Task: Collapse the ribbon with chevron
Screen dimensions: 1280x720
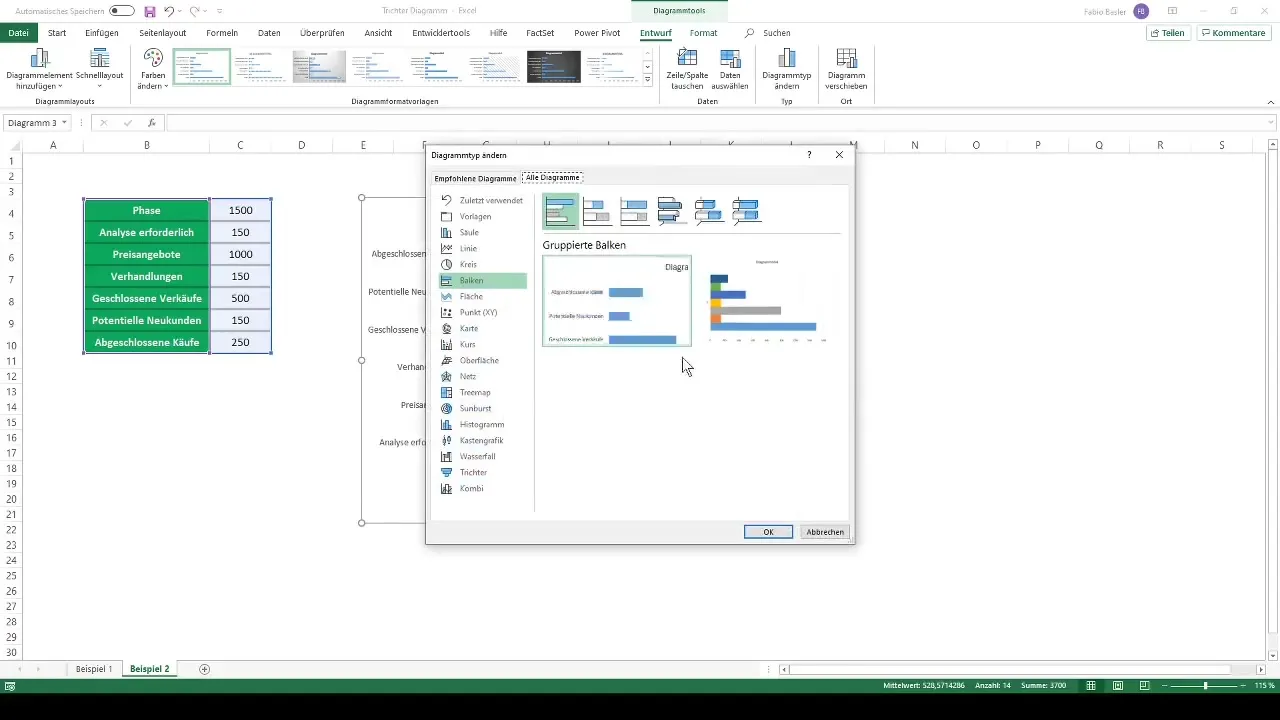Action: point(1270,101)
